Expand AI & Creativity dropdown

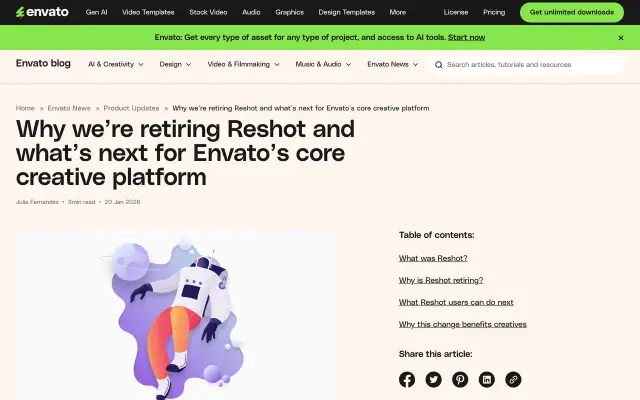[x=116, y=64]
